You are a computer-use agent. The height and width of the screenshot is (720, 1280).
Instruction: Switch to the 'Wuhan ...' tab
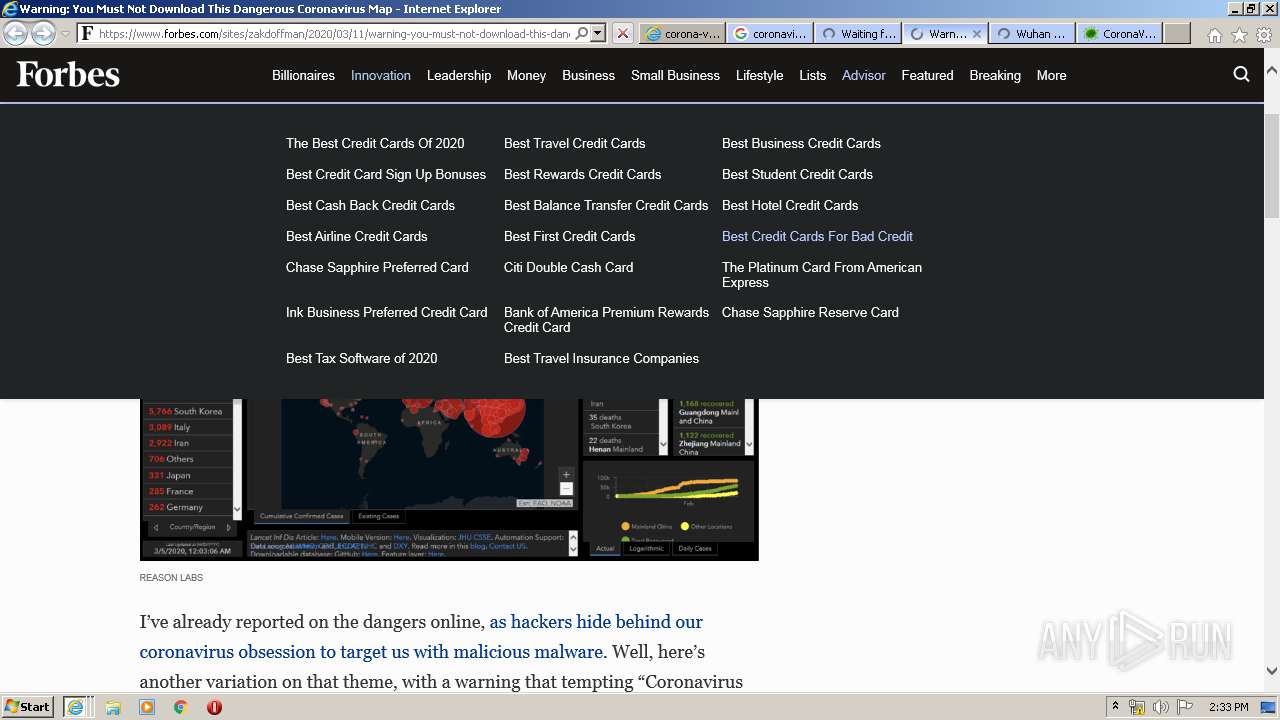[x=1032, y=33]
